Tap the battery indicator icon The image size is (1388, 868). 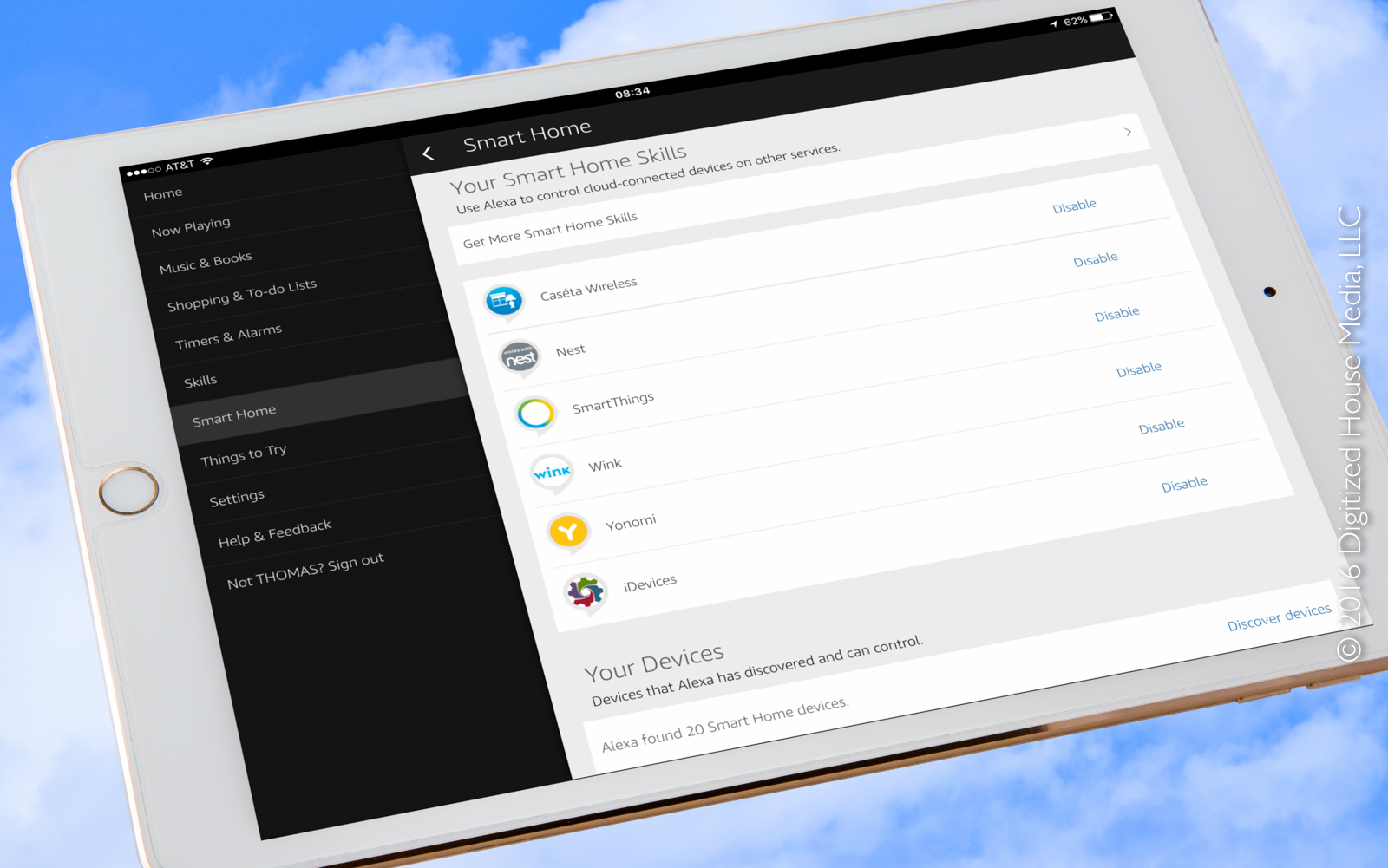pyautogui.click(x=1102, y=16)
